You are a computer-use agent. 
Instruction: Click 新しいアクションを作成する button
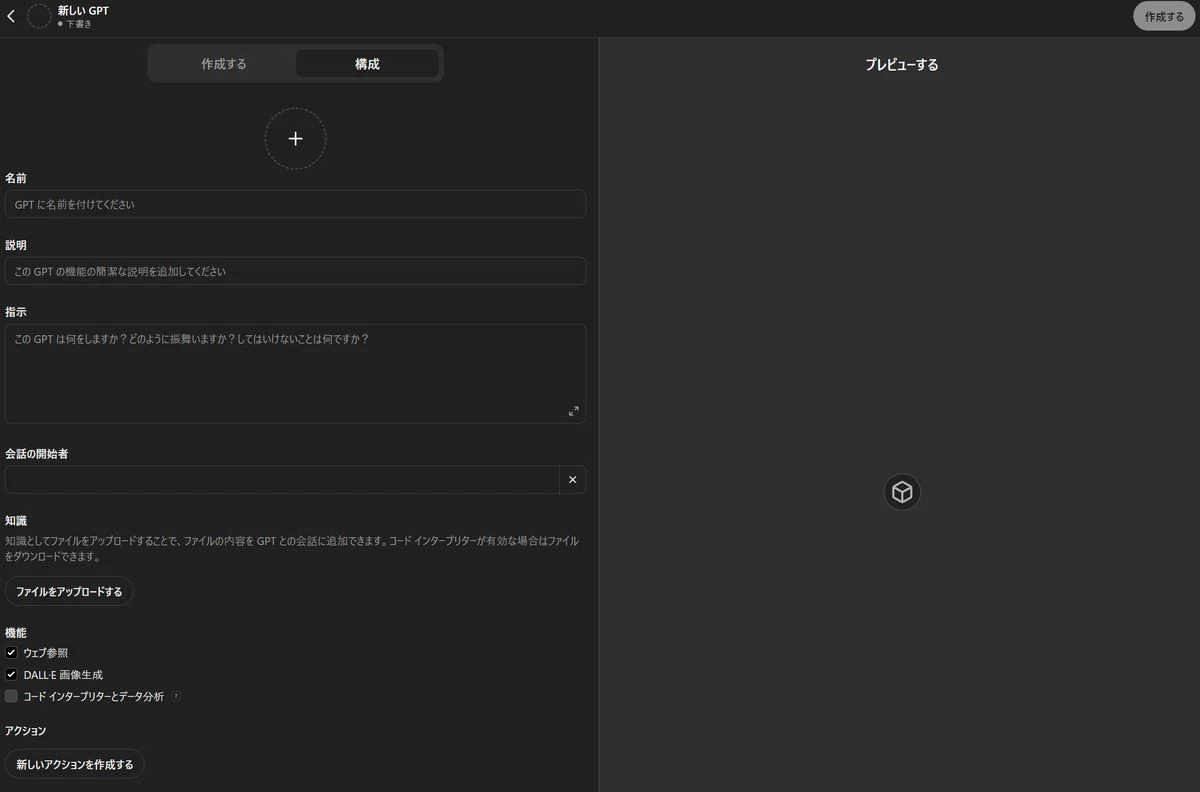pyautogui.click(x=75, y=764)
